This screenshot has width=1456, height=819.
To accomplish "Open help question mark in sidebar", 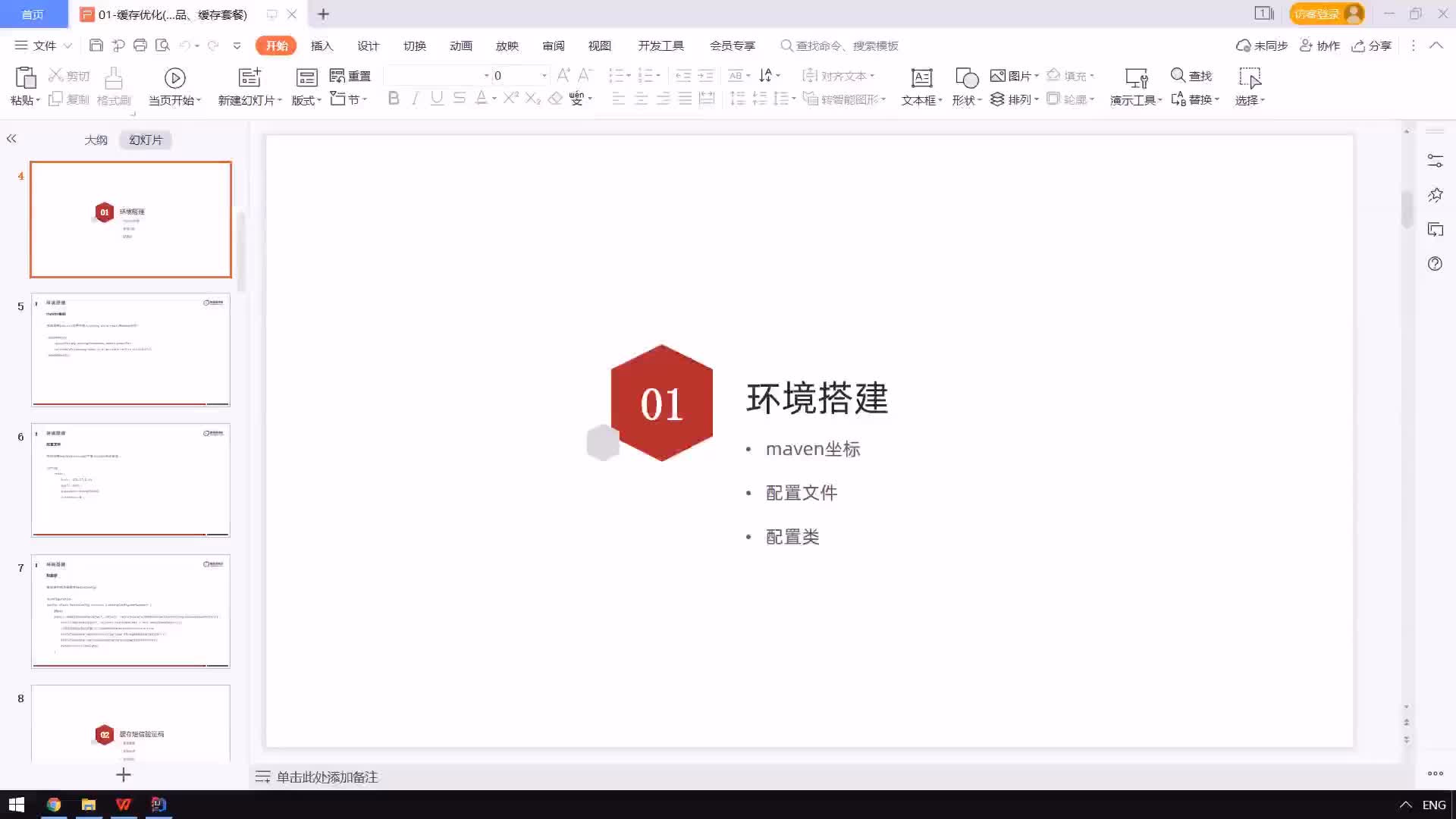I will pos(1435,264).
